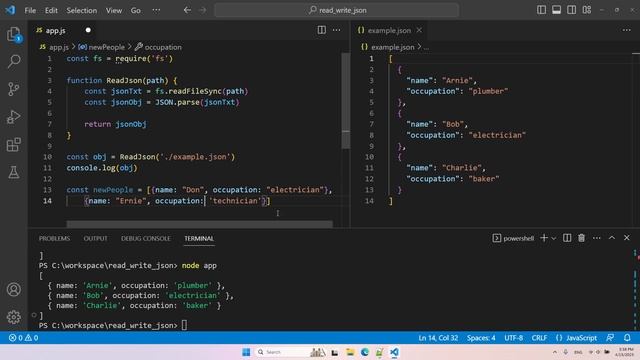Screen dimensions: 640x360
Task: Click Ln 14, Col 32 in status bar
Action: tap(438, 338)
